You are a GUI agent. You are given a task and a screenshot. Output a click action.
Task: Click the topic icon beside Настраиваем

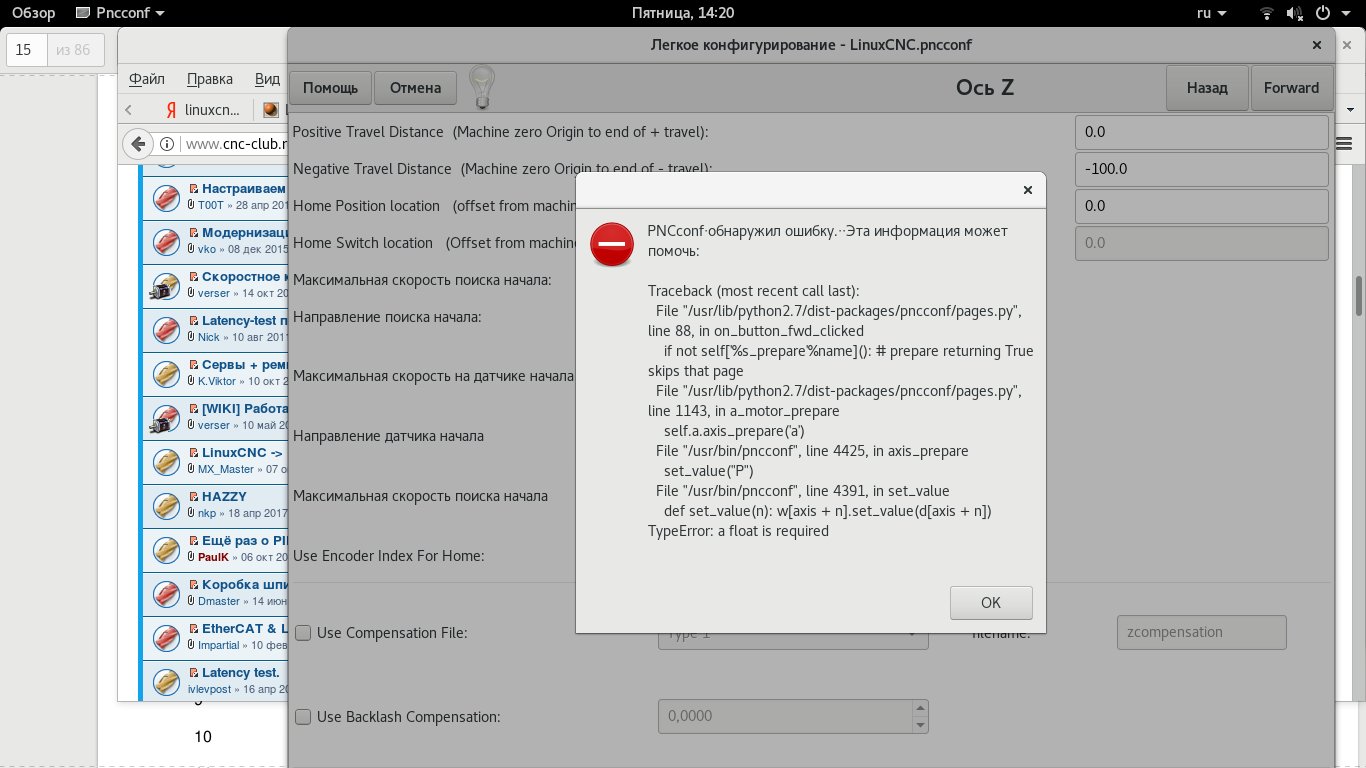pos(165,199)
